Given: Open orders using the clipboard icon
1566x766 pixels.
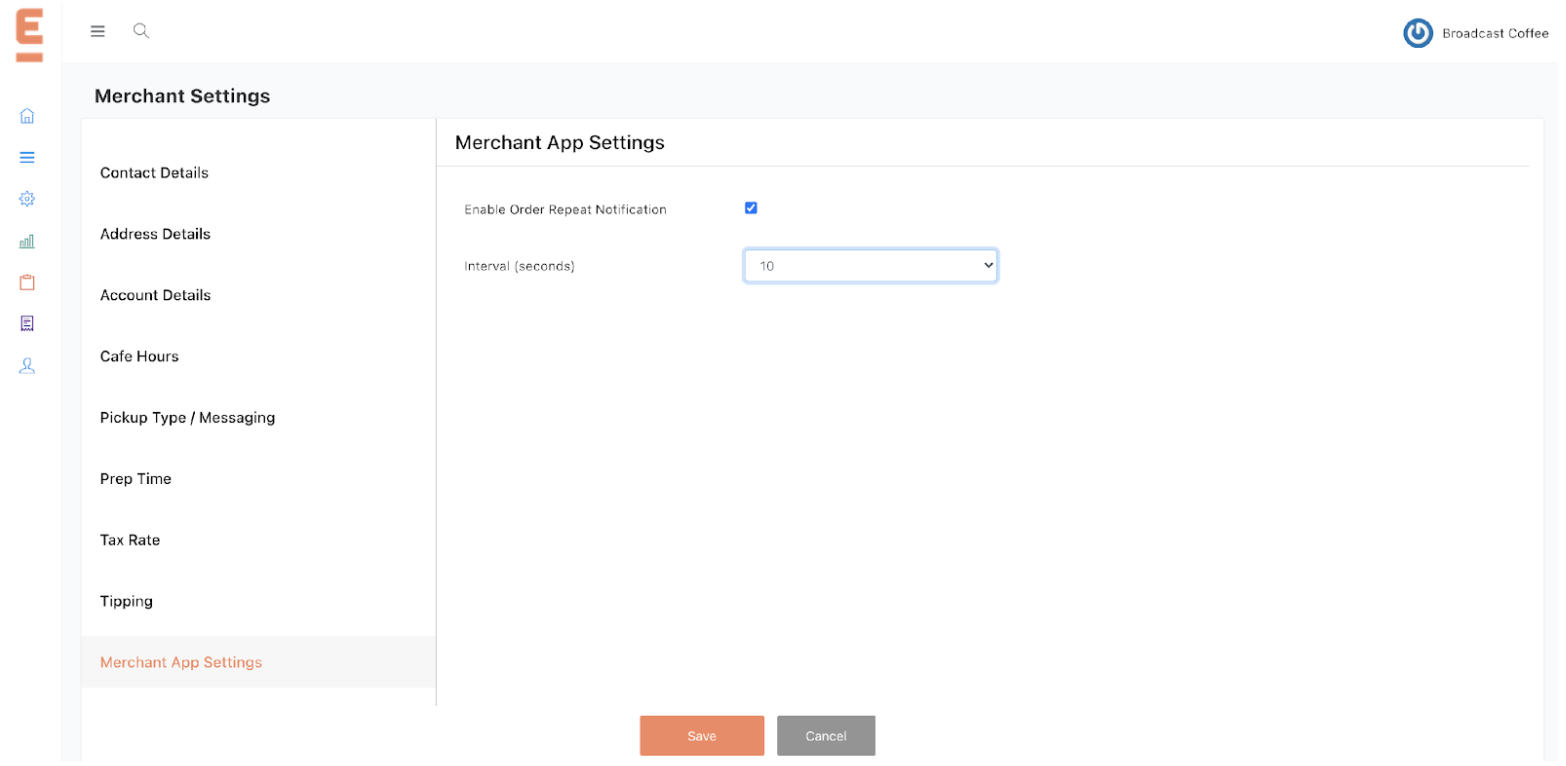Looking at the screenshot, I should [x=26, y=281].
